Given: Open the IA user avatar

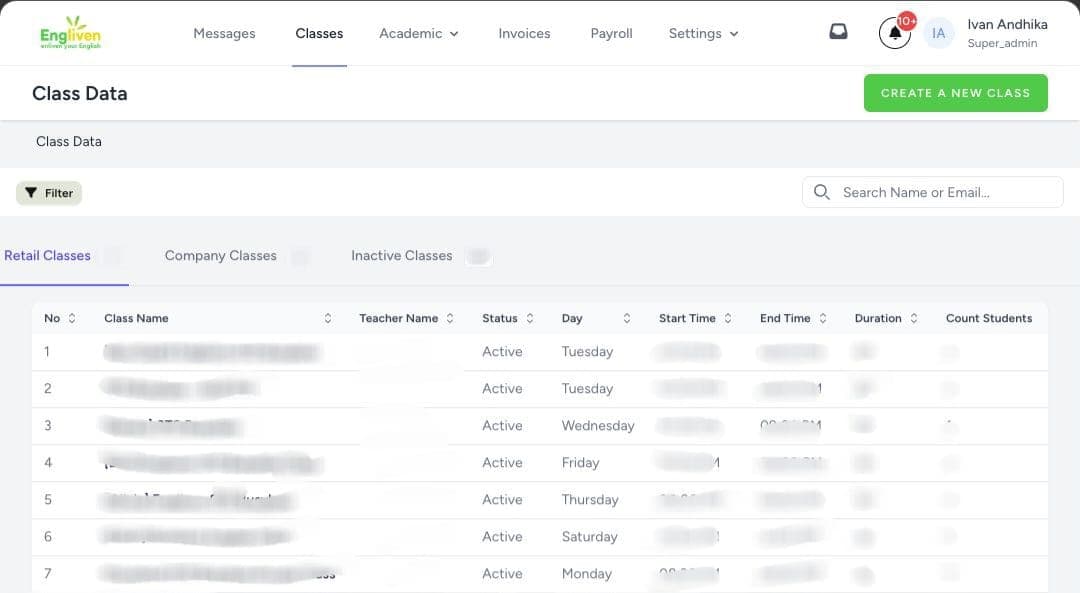Looking at the screenshot, I should 938,33.
